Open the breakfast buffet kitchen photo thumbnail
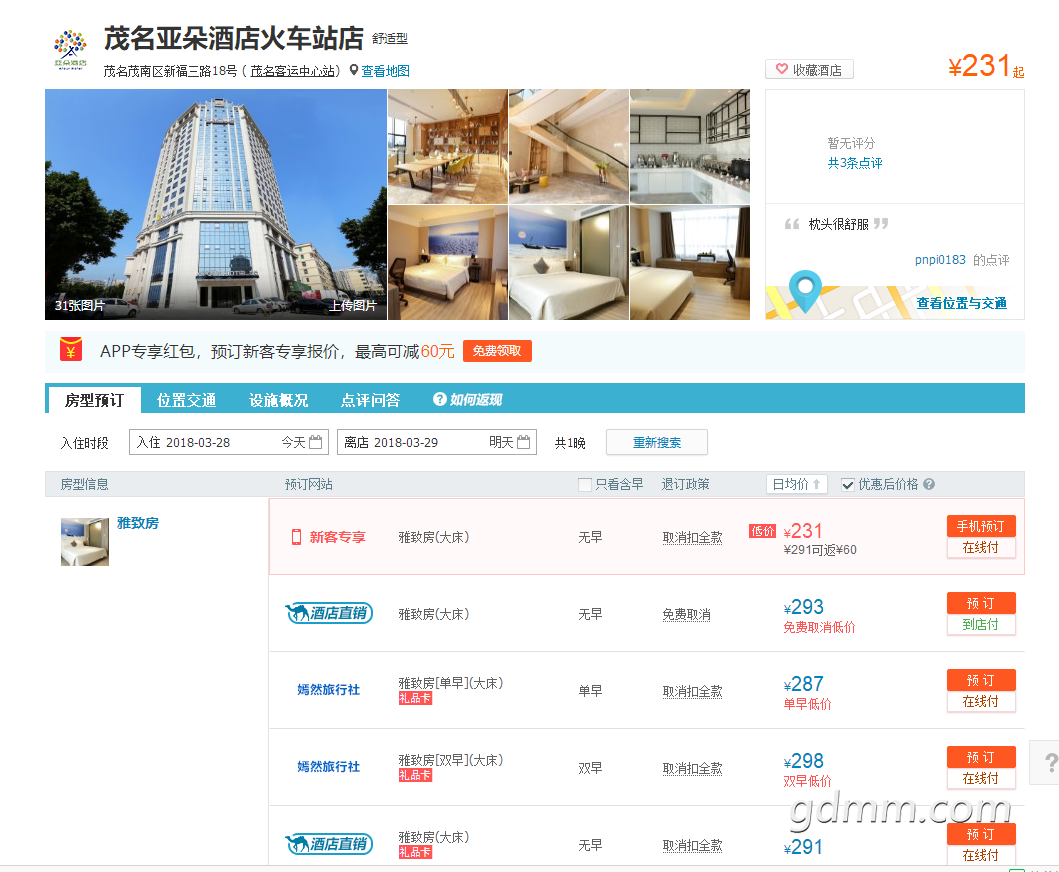 (690, 147)
